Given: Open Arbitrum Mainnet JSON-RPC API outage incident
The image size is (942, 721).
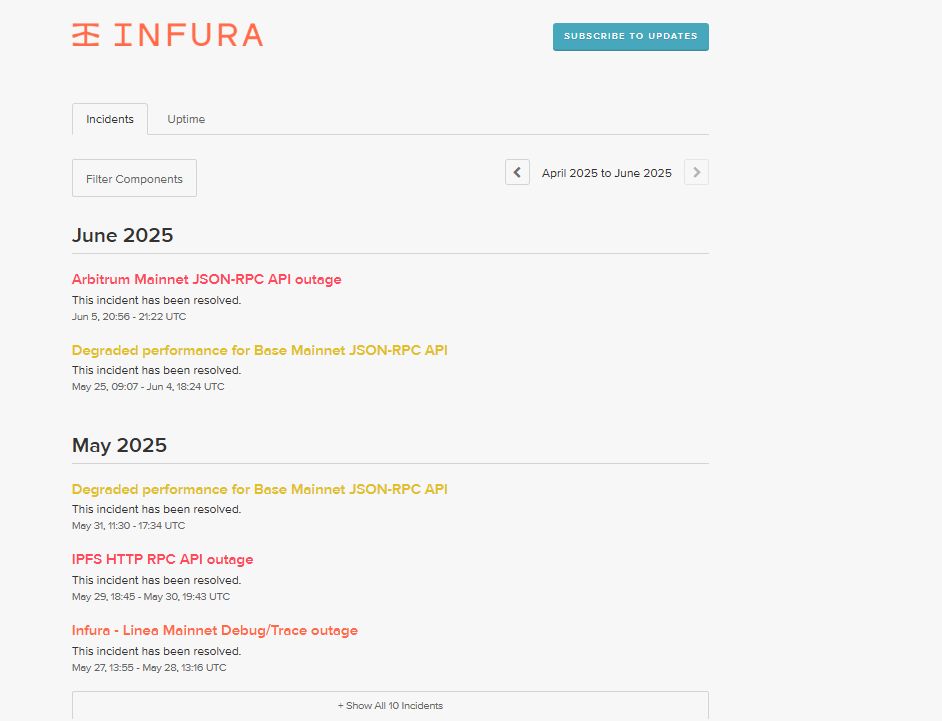Looking at the screenshot, I should pos(207,279).
